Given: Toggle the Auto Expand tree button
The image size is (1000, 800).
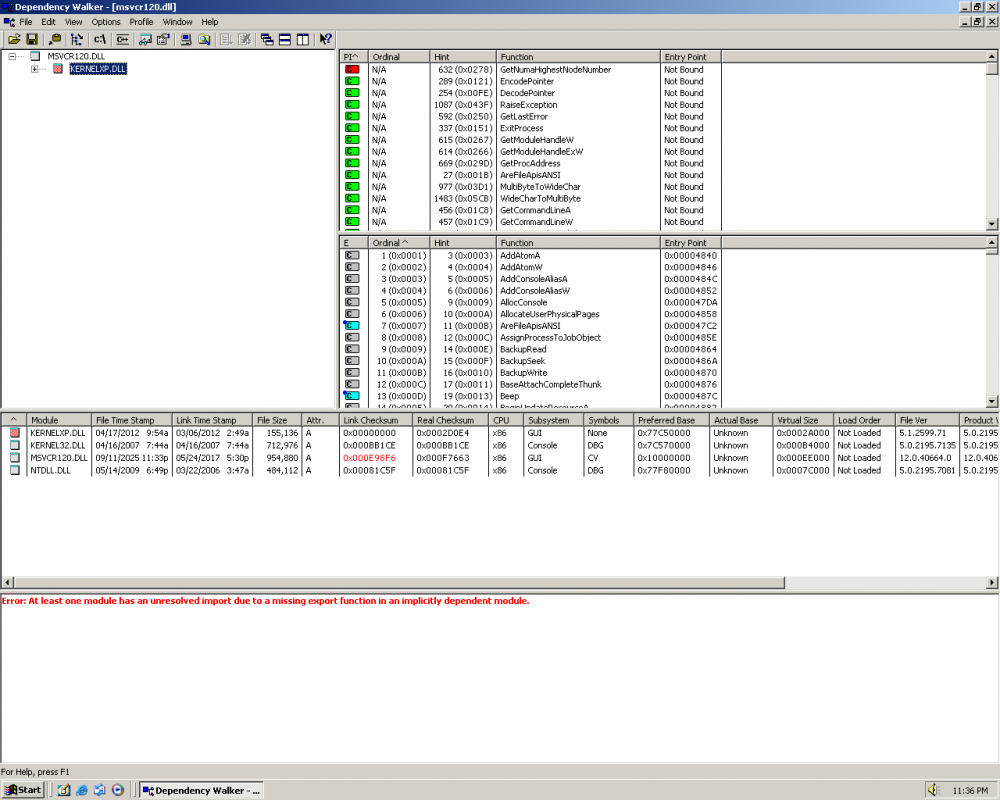Looking at the screenshot, I should pyautogui.click(x=77, y=39).
